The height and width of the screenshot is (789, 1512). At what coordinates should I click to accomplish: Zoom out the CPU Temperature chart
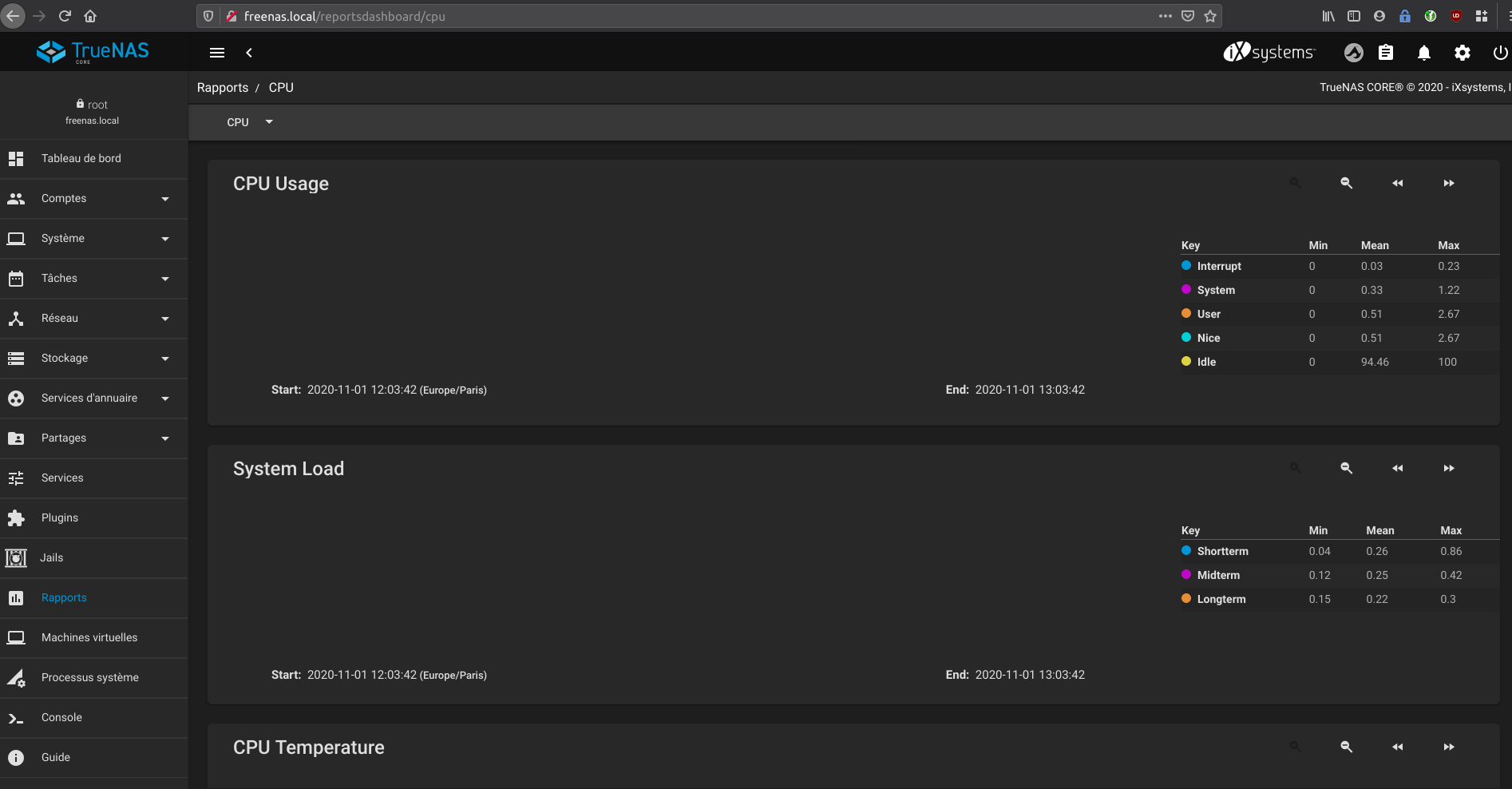[1347, 747]
